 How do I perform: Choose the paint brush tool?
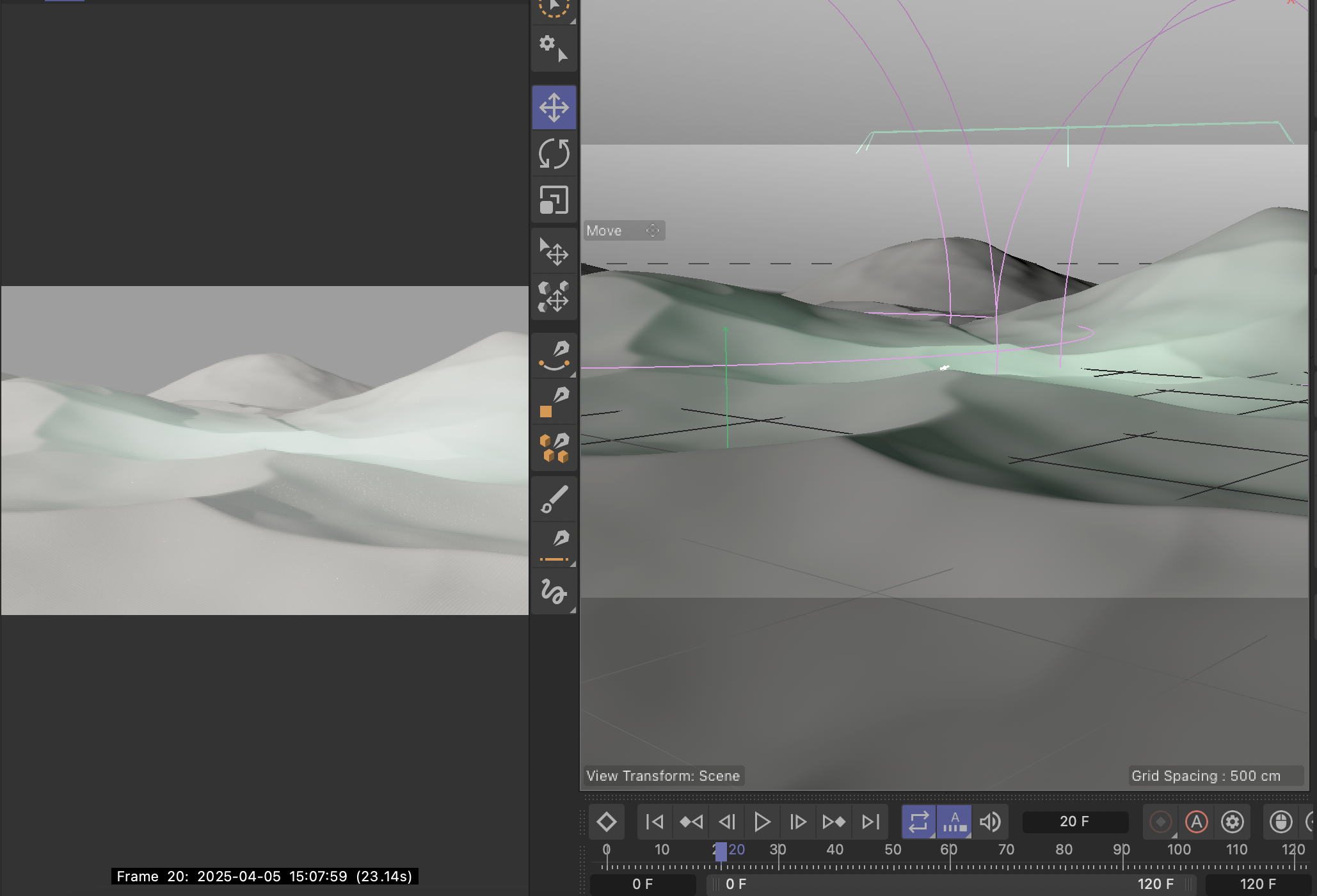point(554,499)
